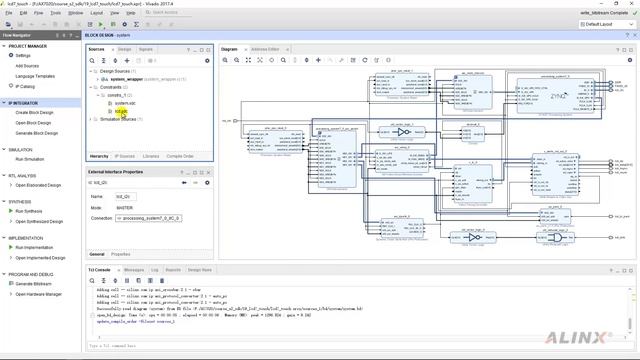Click the Pause output icon in Tcl Console toolbar
The height and width of the screenshot is (360, 640).
tap(127, 281)
